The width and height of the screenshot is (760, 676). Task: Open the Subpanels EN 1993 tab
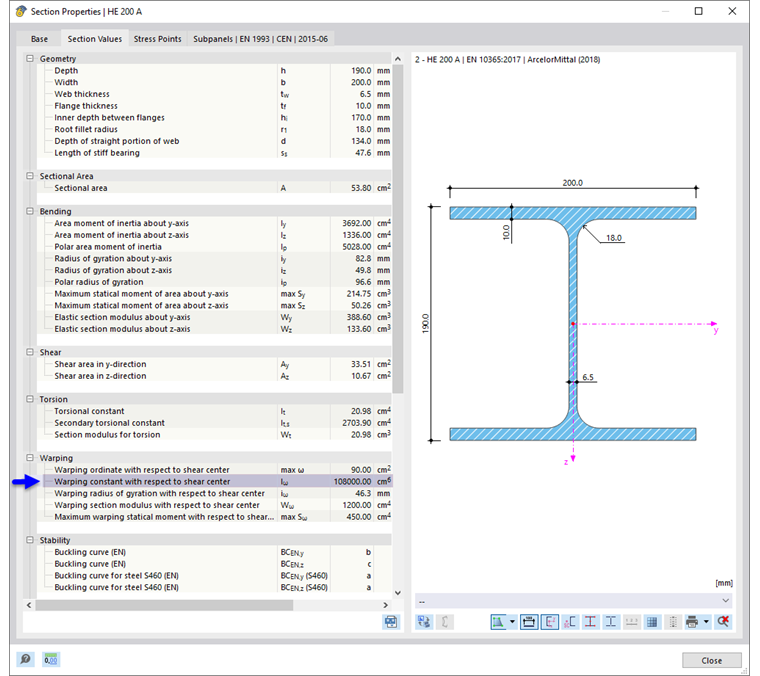tap(260, 39)
